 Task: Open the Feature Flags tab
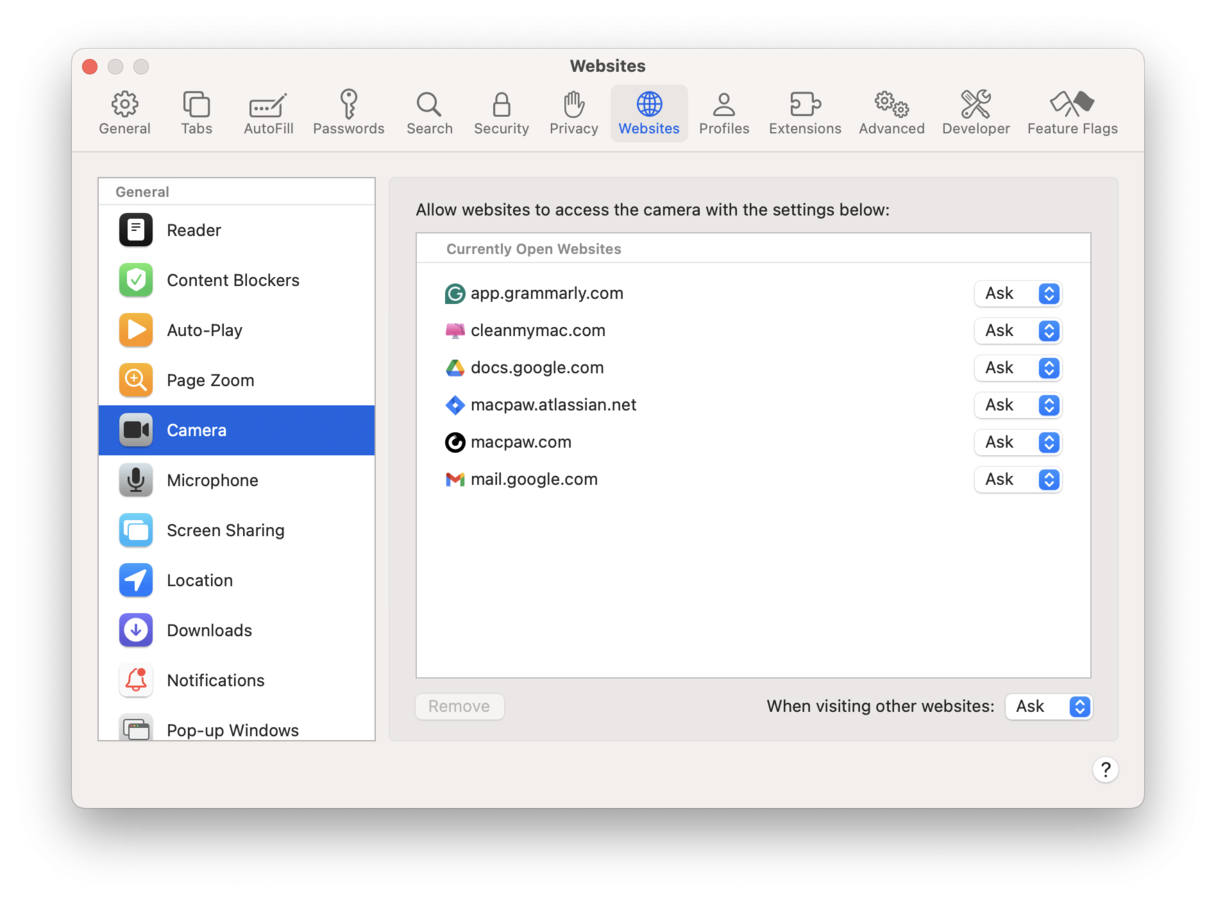click(1072, 113)
